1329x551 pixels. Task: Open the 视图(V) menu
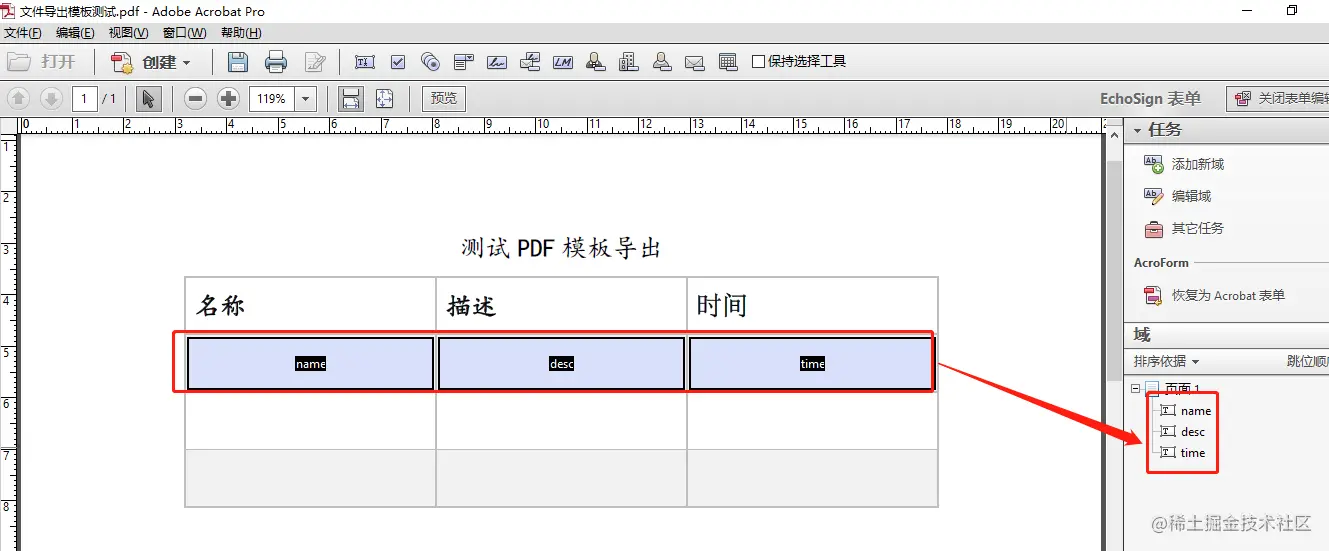tap(128, 33)
